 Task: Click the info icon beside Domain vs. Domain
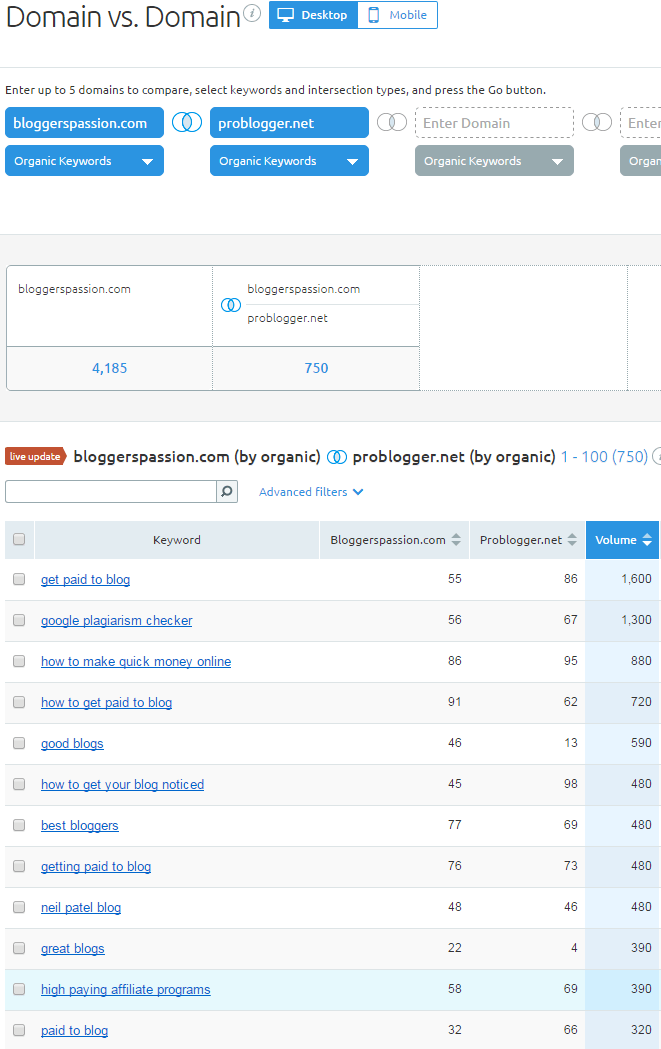[252, 13]
